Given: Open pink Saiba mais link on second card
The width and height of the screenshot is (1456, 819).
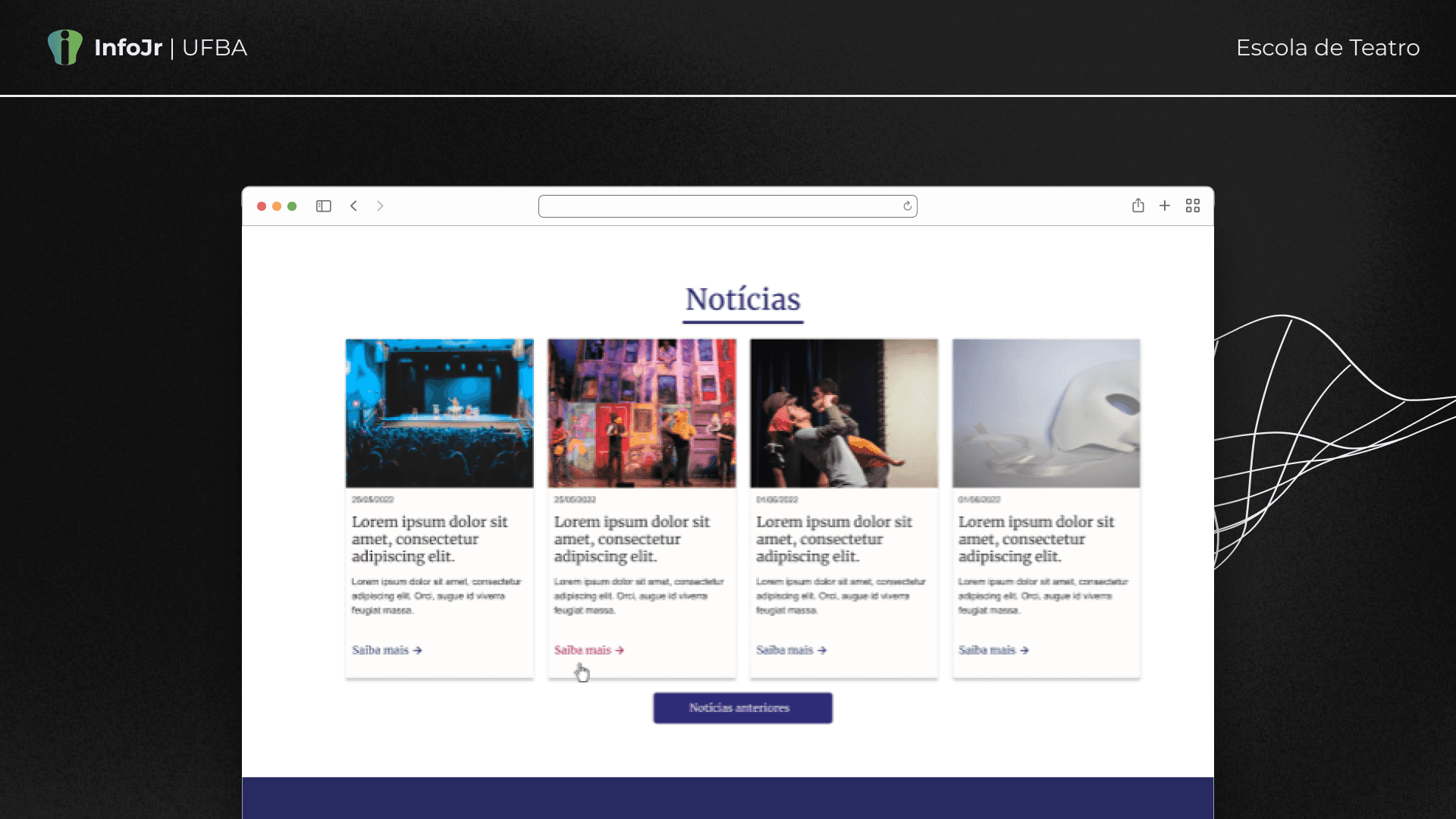Looking at the screenshot, I should pos(588,650).
